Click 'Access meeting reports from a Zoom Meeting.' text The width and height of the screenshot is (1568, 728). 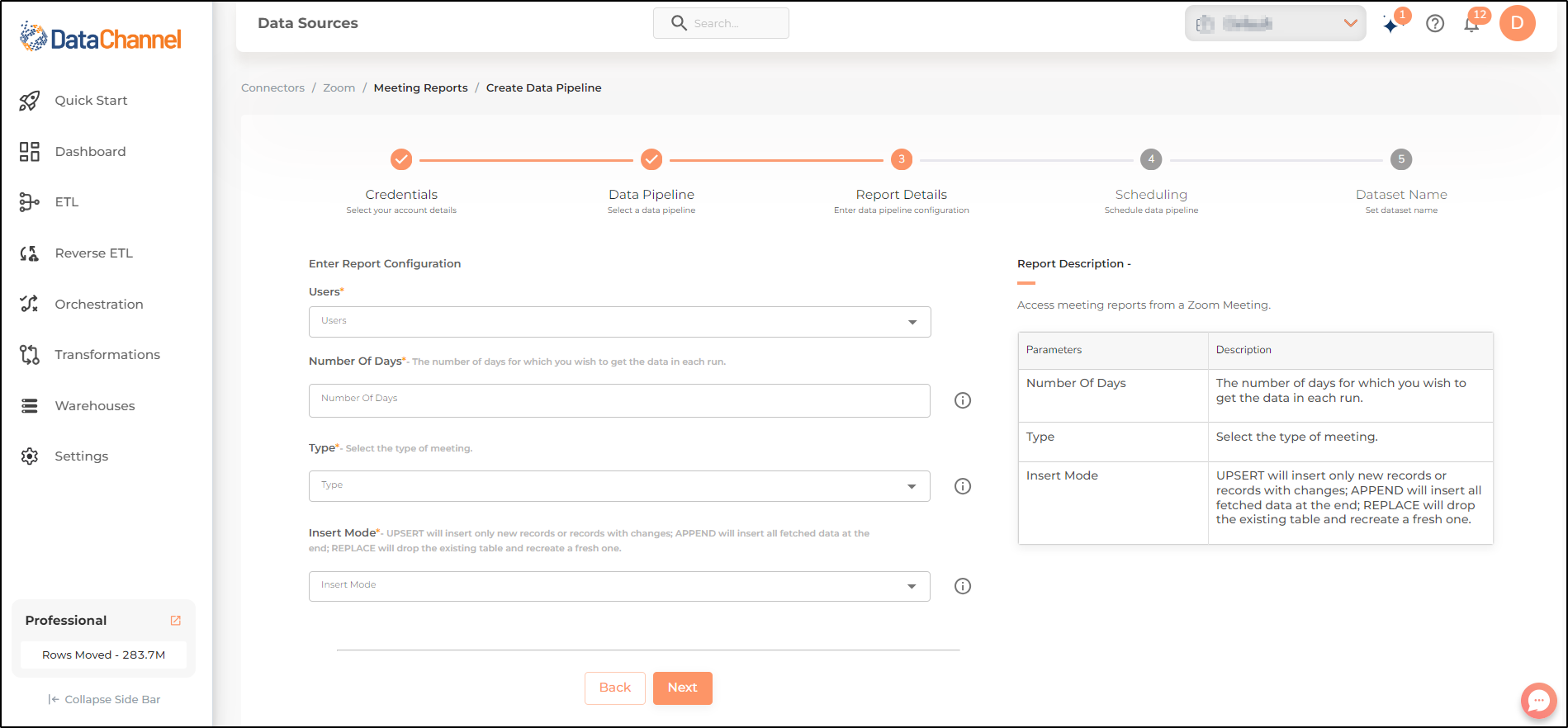1144,305
